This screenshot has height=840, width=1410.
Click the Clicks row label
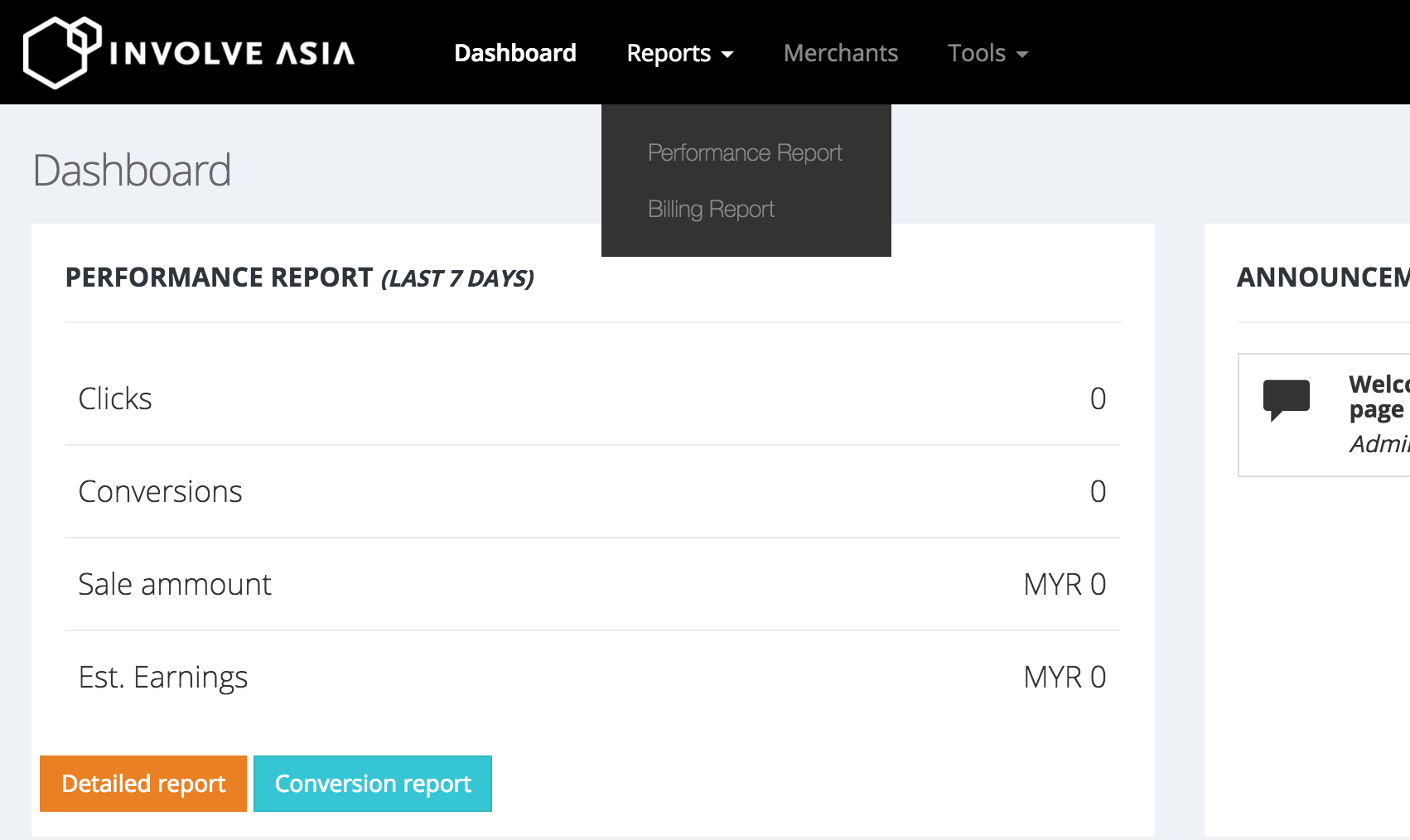pyautogui.click(x=115, y=398)
